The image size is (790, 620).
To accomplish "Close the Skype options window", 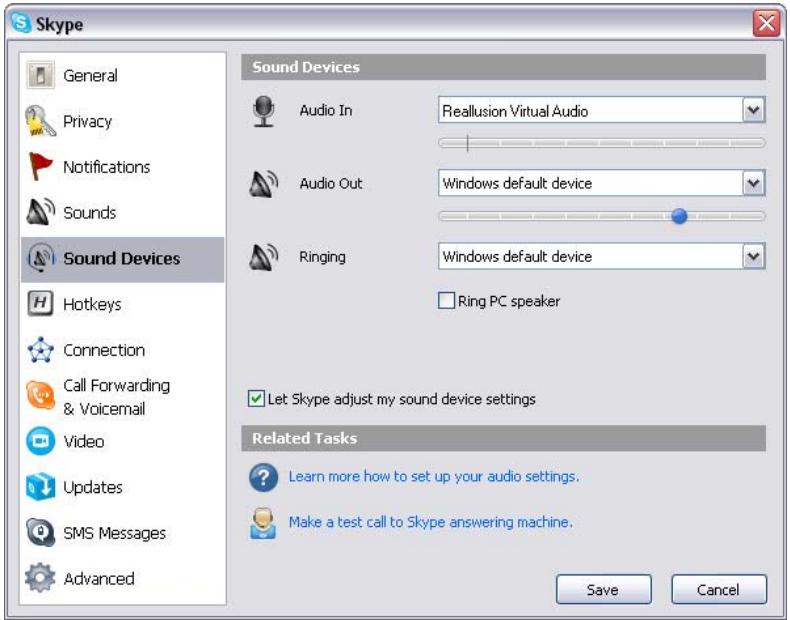I will click(766, 23).
